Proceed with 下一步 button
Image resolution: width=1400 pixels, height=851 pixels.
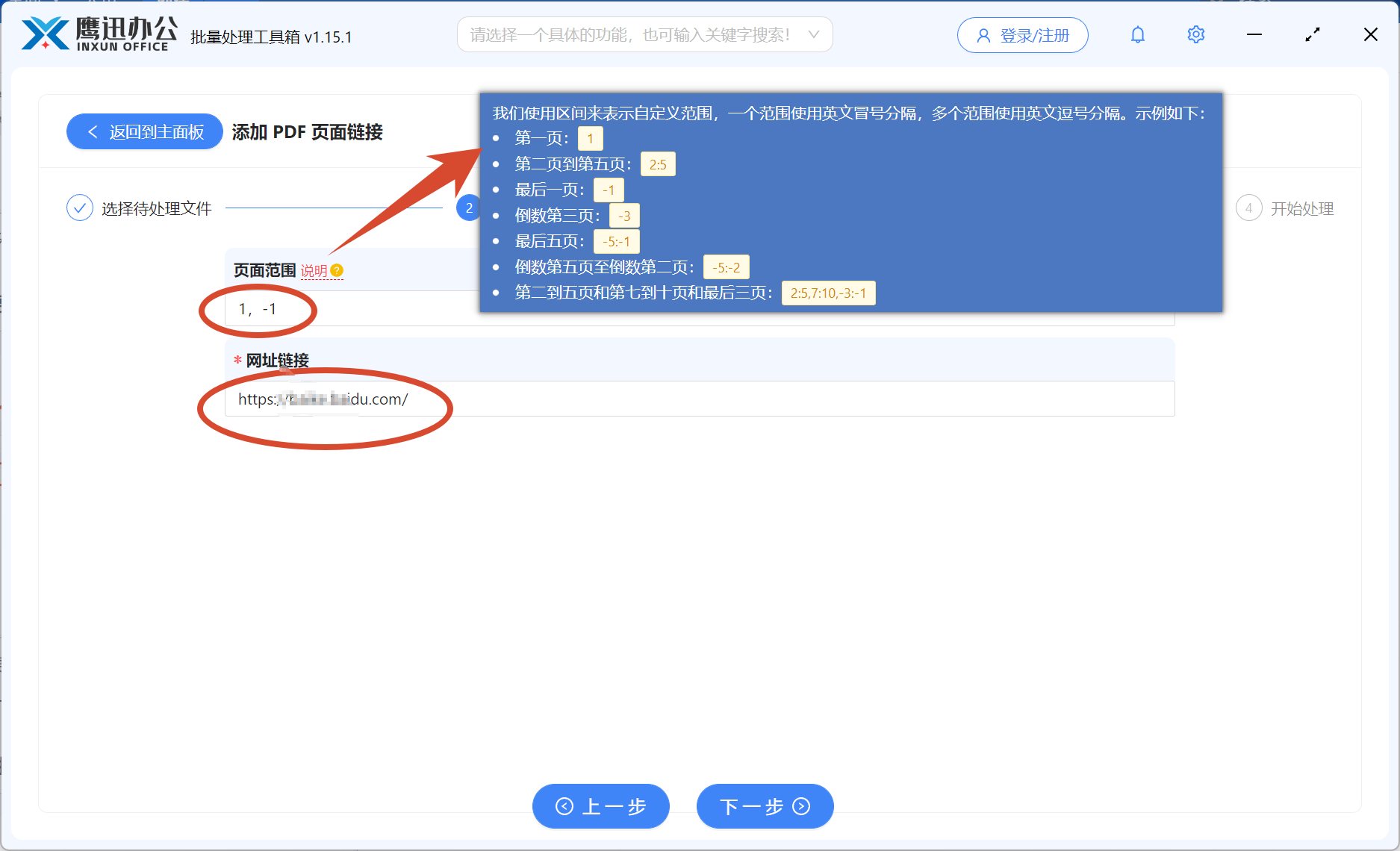765,806
